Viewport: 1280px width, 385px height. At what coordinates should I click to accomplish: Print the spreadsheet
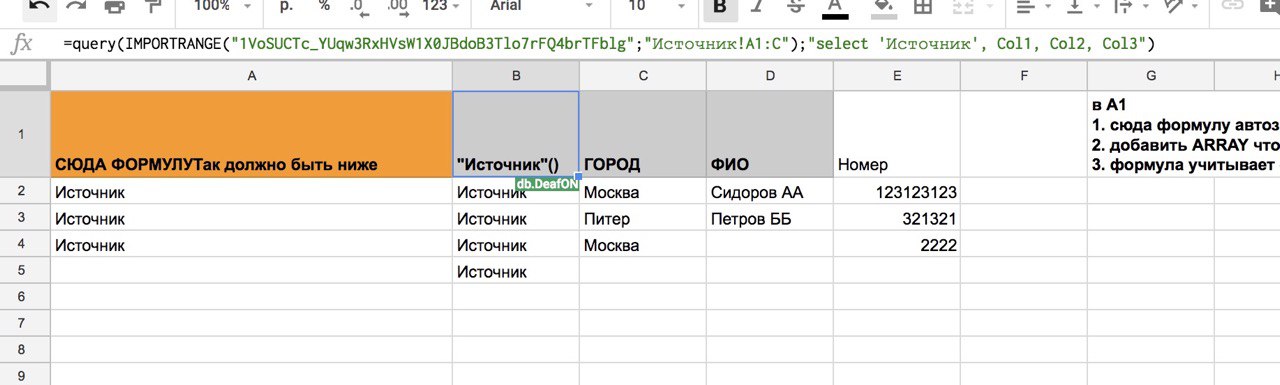[115, 6]
